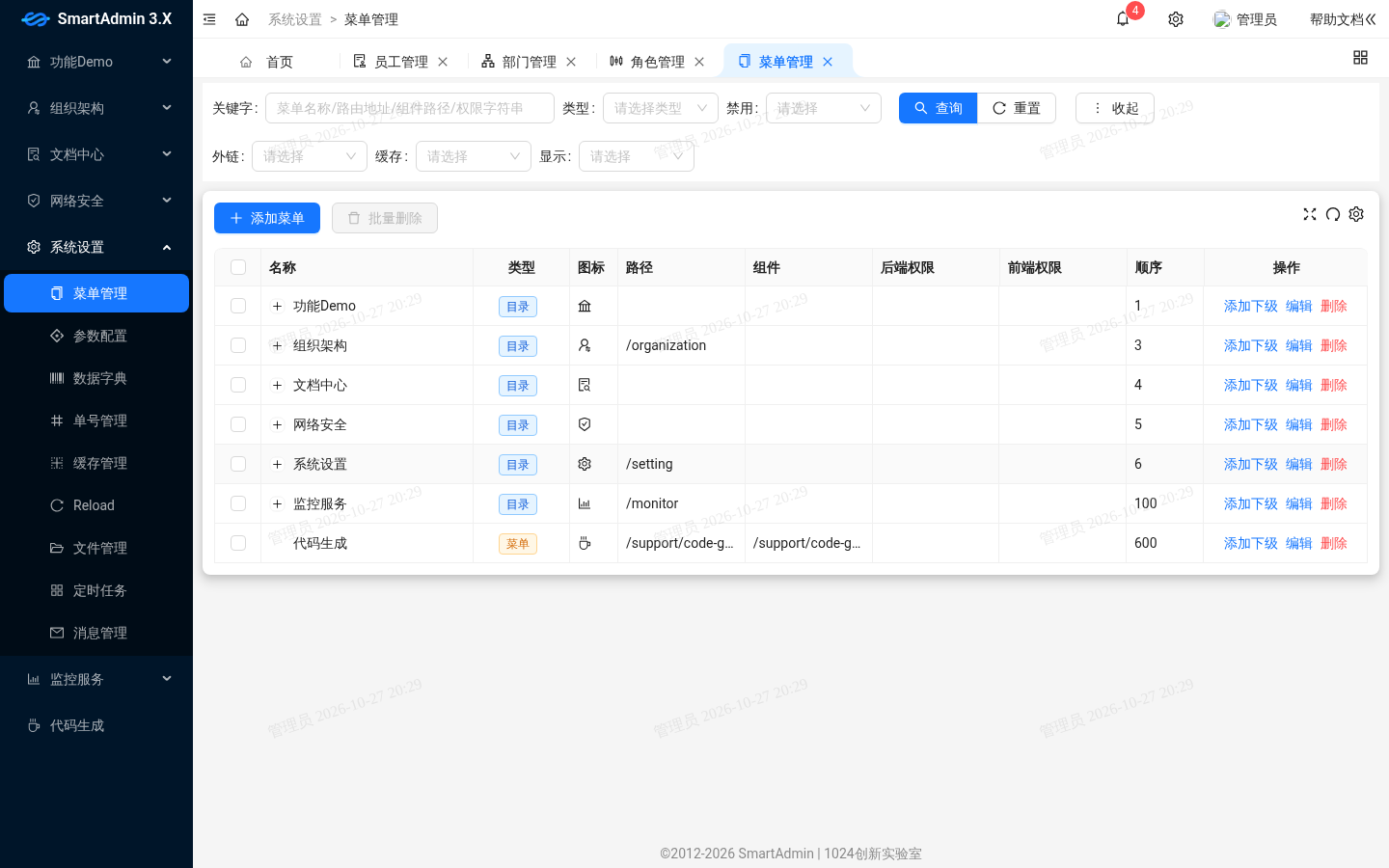
Task: Open the top header settings gear
Action: [1176, 19]
